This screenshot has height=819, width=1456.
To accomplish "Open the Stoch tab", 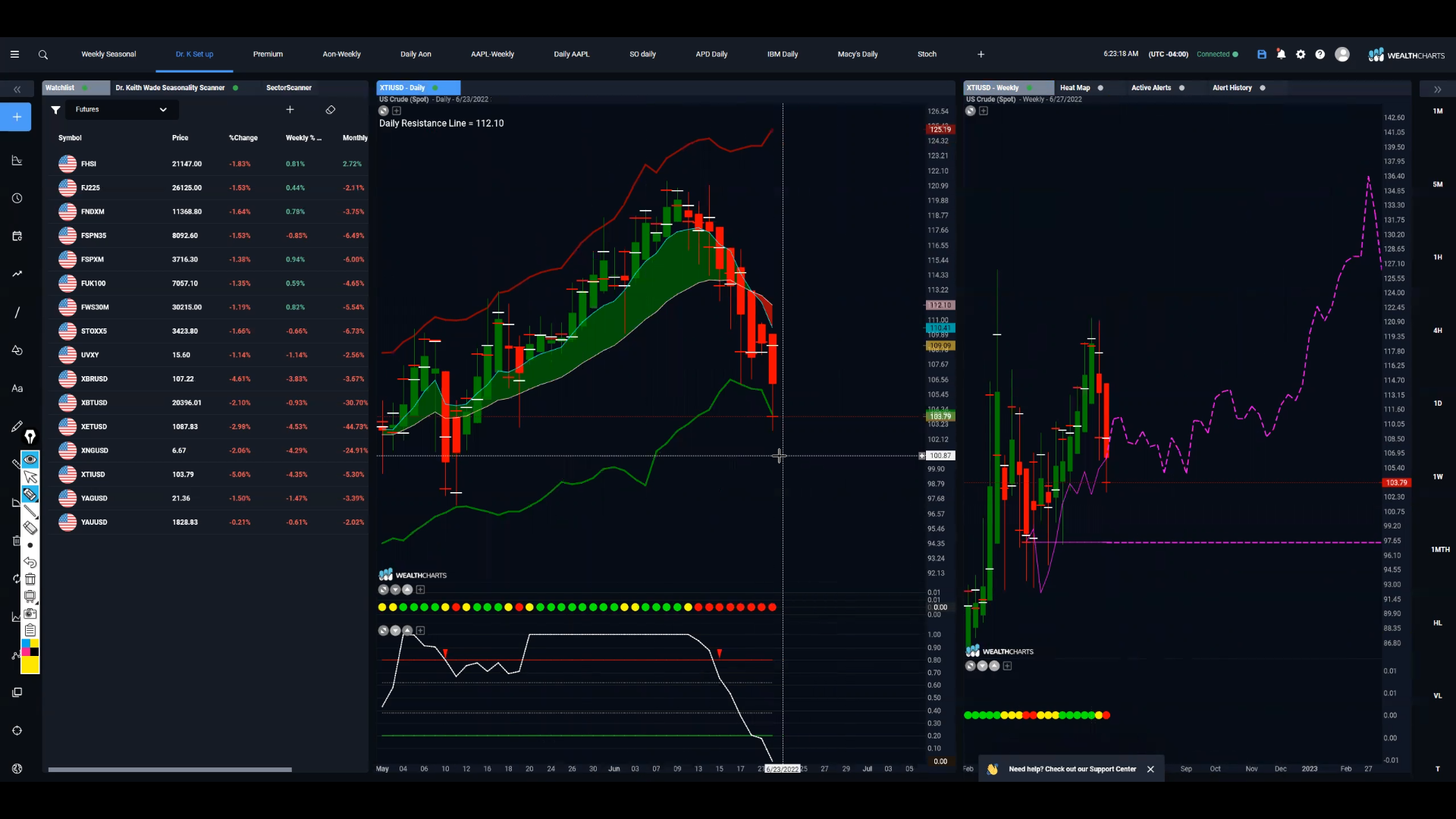I will [927, 55].
